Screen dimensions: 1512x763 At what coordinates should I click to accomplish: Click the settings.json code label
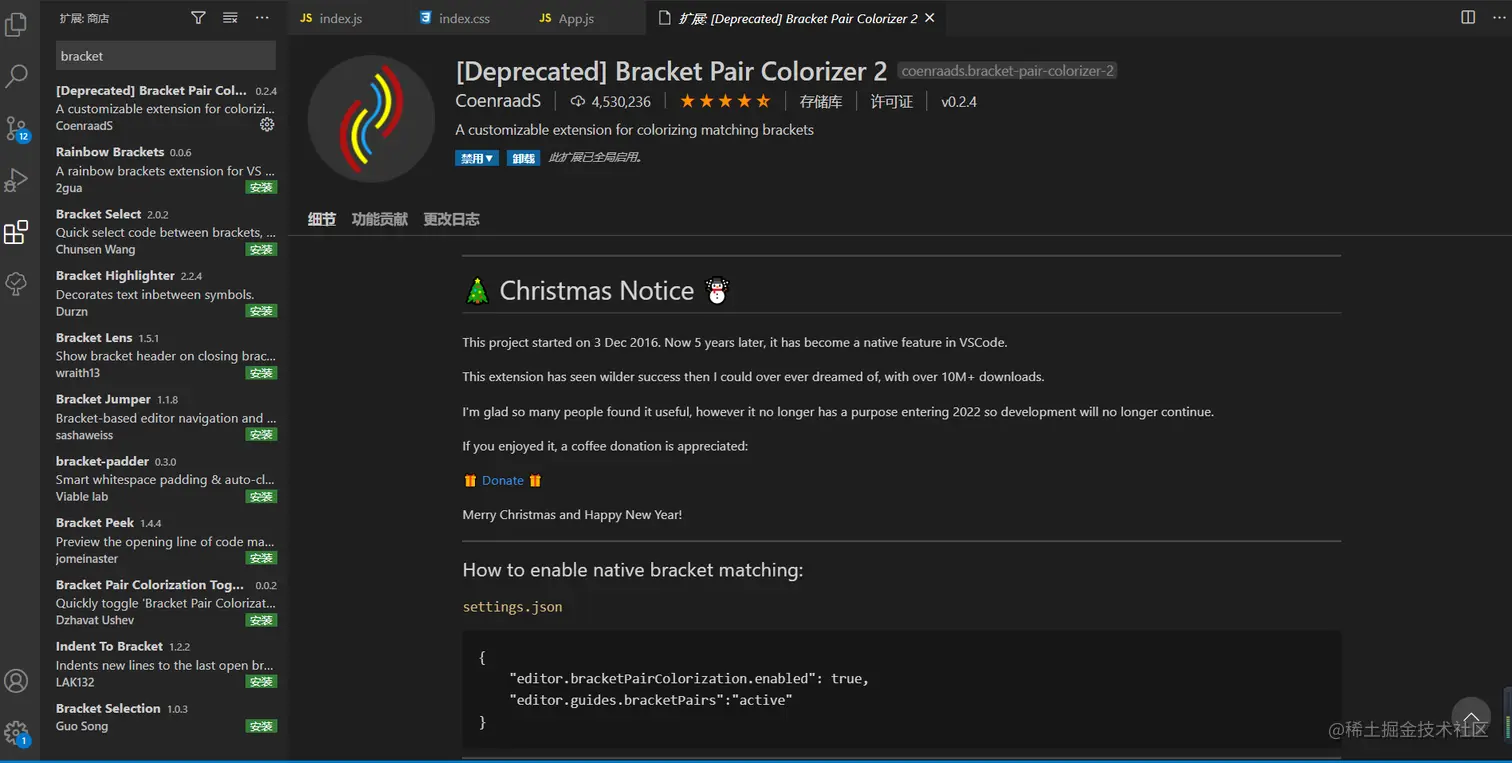pos(512,606)
